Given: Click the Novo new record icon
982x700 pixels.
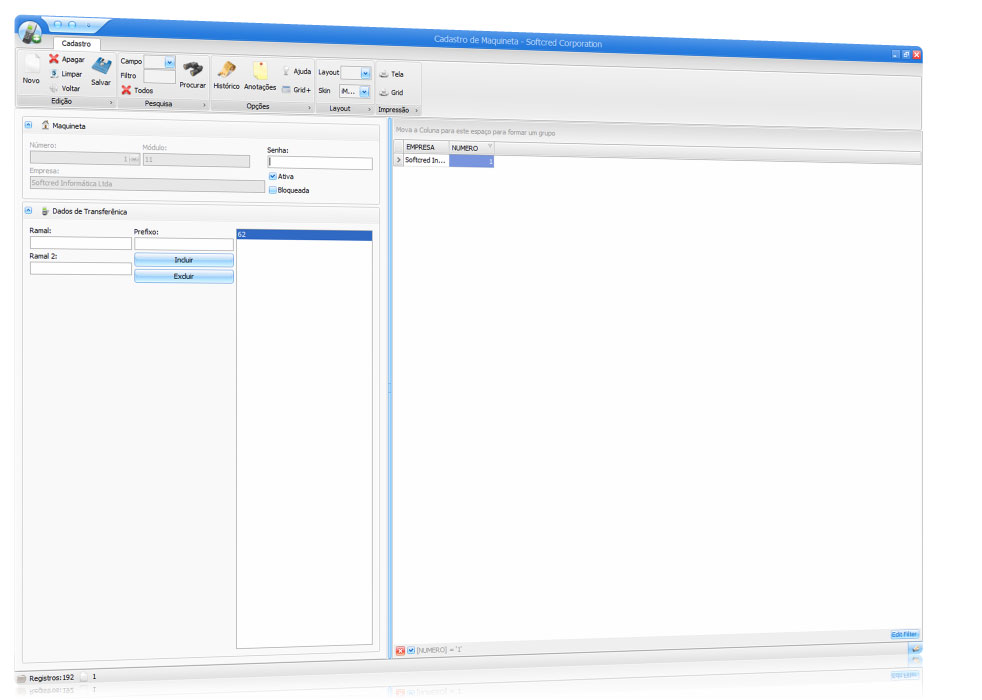Looking at the screenshot, I should [31, 66].
